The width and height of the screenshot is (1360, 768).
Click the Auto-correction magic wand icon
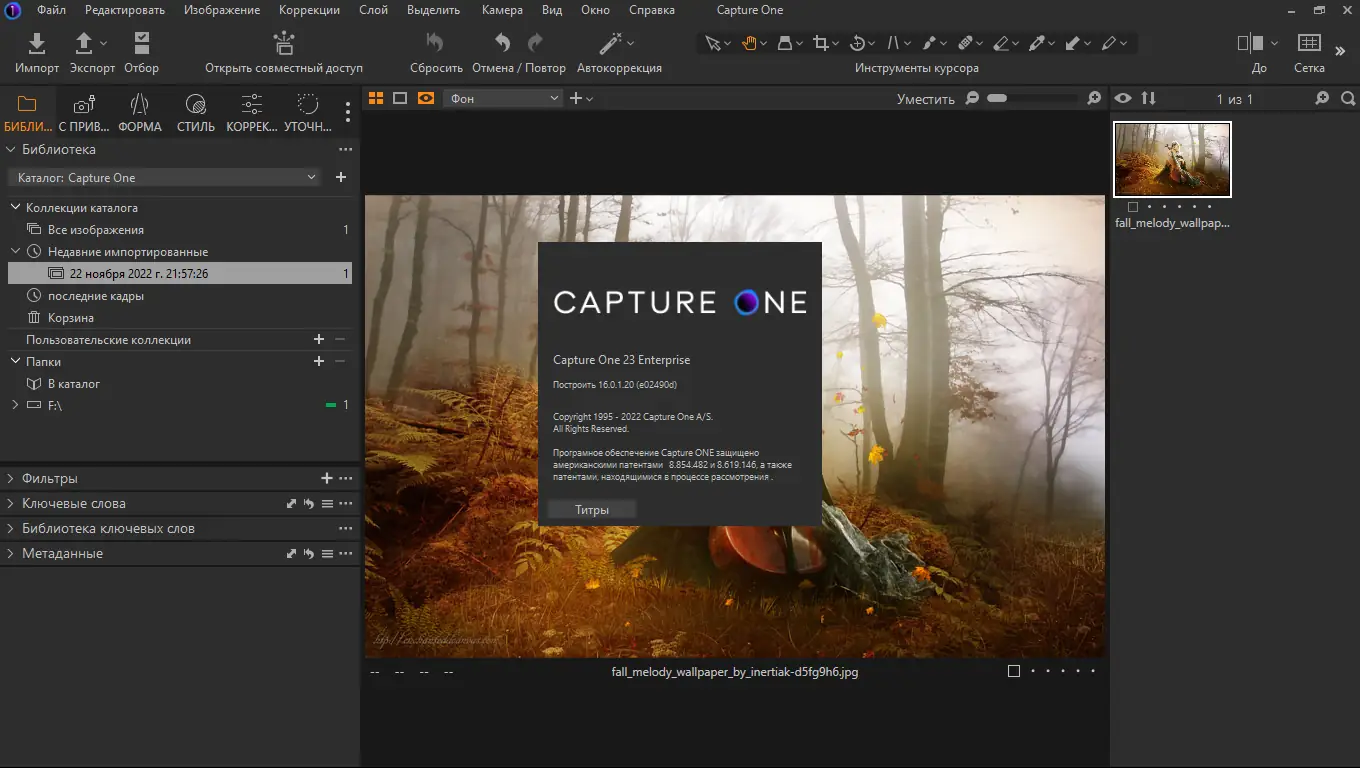pyautogui.click(x=611, y=43)
